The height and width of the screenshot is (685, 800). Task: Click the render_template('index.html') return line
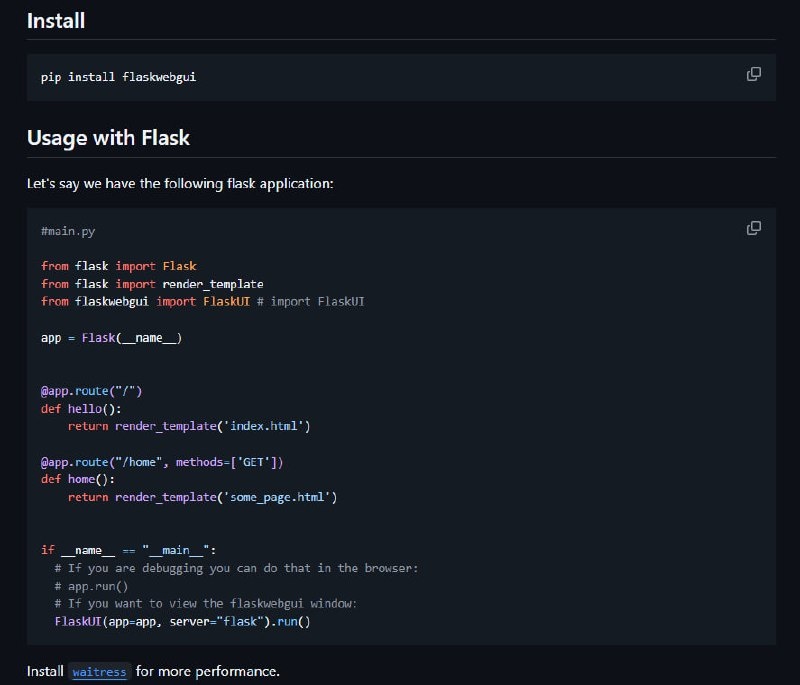click(189, 426)
